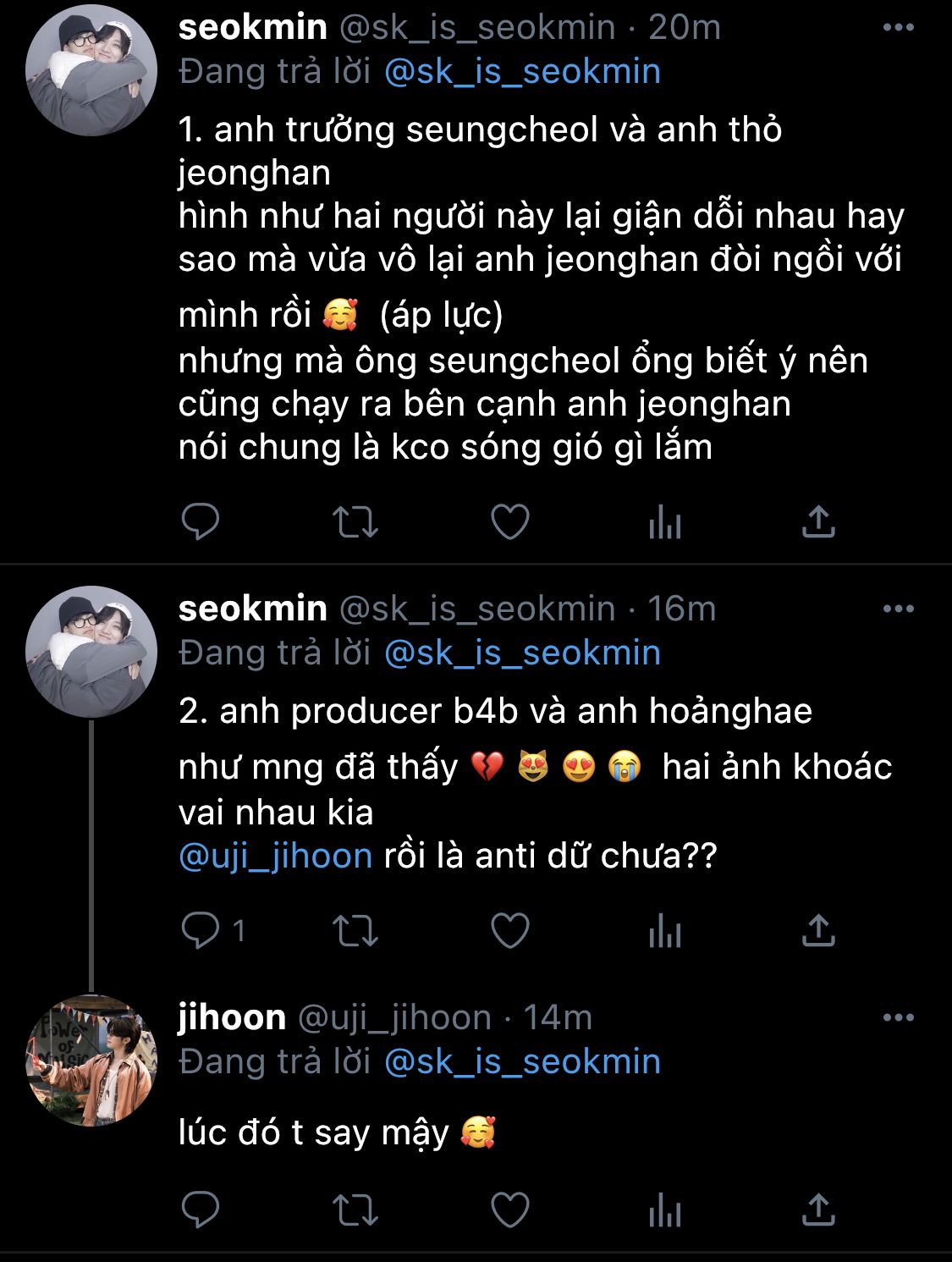View analytics of the first tweet
952x1262 pixels.
(x=664, y=522)
